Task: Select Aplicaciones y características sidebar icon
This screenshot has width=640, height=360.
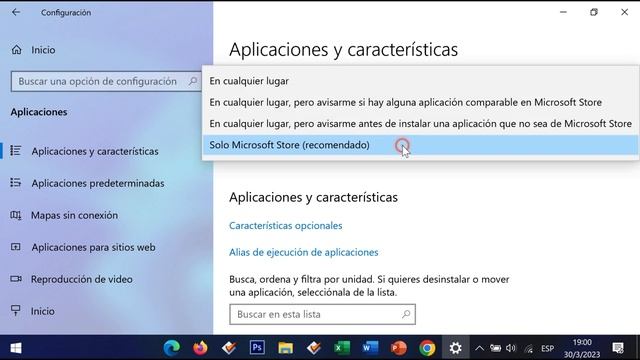Action: pos(16,151)
